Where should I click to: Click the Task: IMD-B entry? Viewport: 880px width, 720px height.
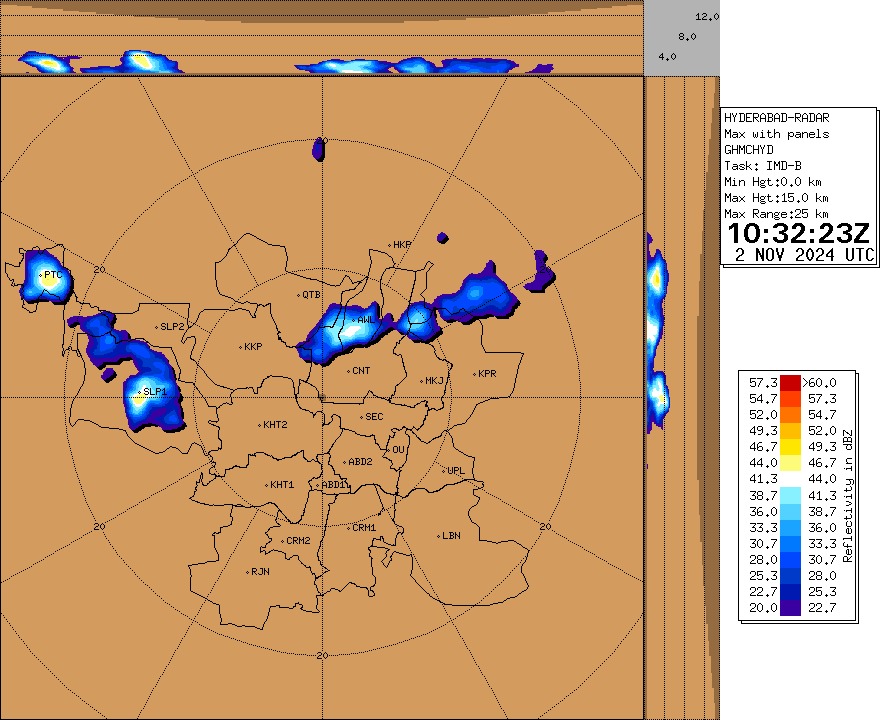pyautogui.click(x=761, y=164)
